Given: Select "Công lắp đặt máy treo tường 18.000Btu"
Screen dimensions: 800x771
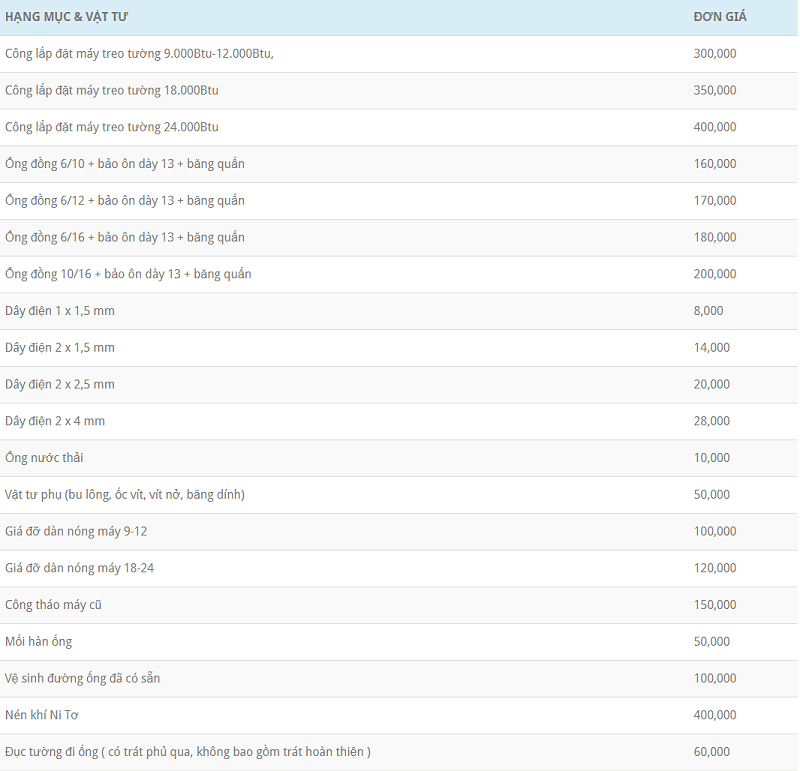Looking at the screenshot, I should (112, 90).
